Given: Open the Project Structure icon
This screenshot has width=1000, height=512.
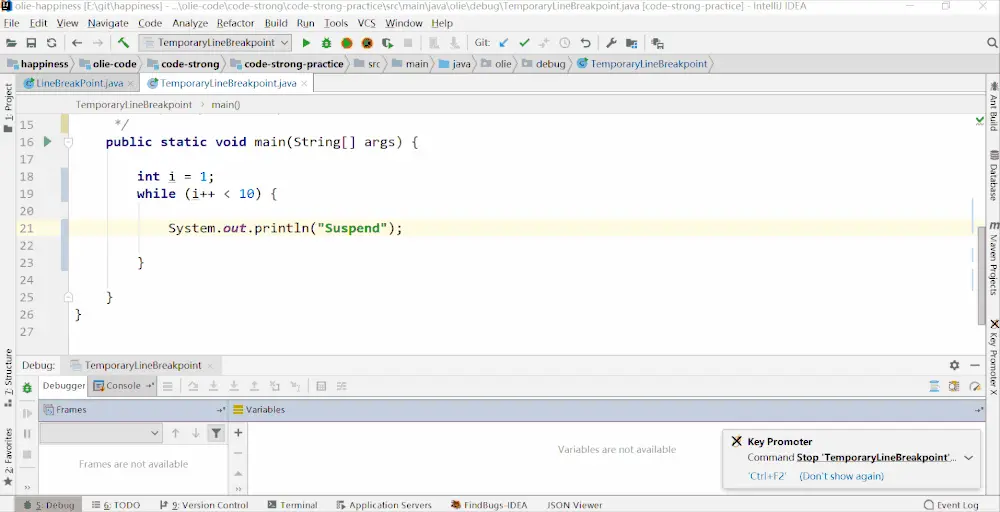Looking at the screenshot, I should click(x=631, y=43).
